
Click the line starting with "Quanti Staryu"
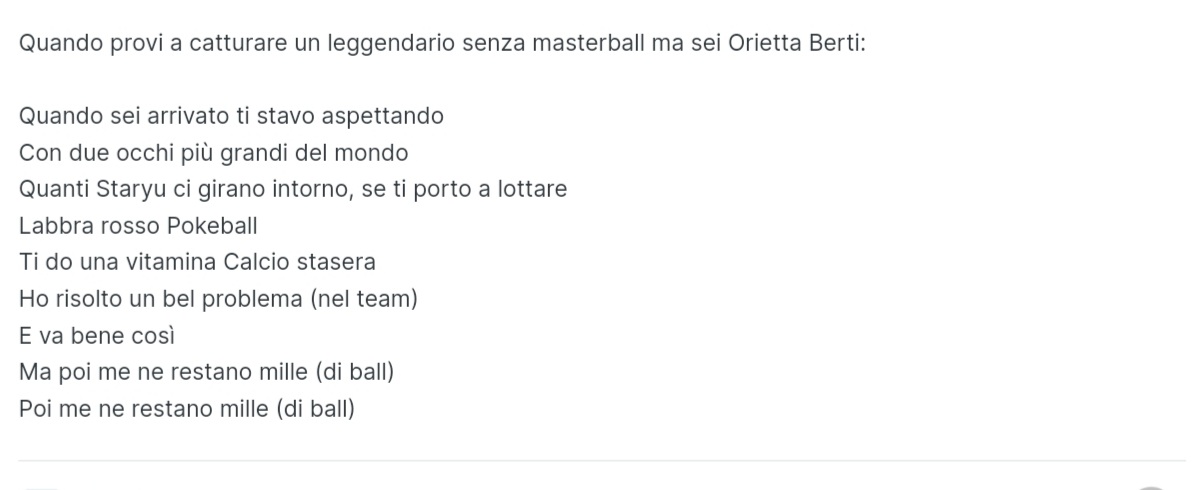click(x=293, y=189)
